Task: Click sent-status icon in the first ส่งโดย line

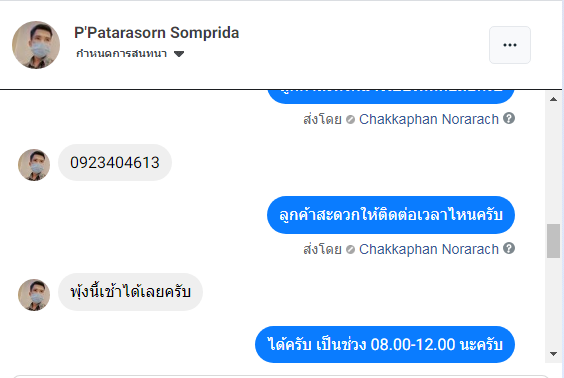Action: pyautogui.click(x=350, y=119)
